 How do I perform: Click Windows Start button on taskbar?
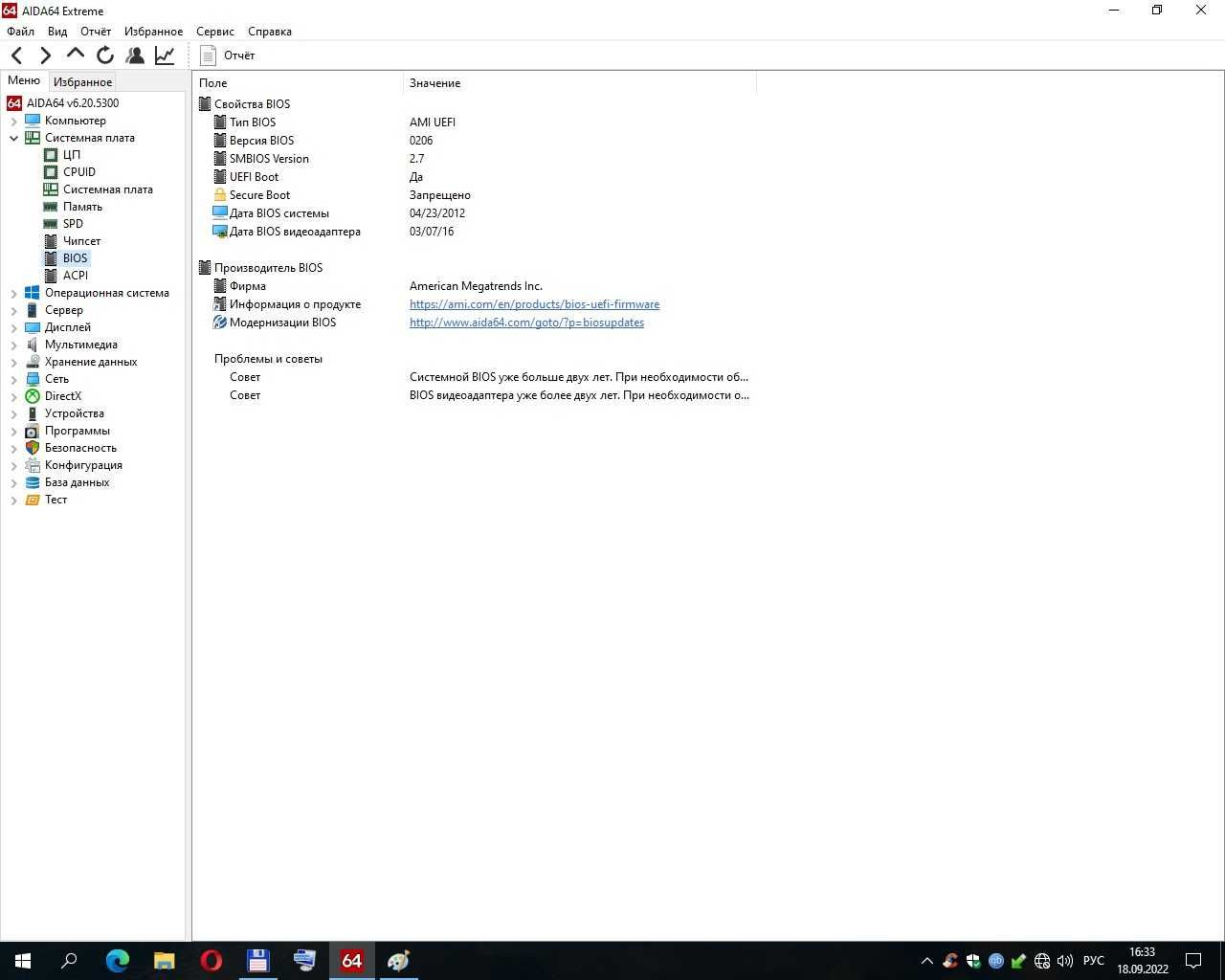[x=23, y=961]
